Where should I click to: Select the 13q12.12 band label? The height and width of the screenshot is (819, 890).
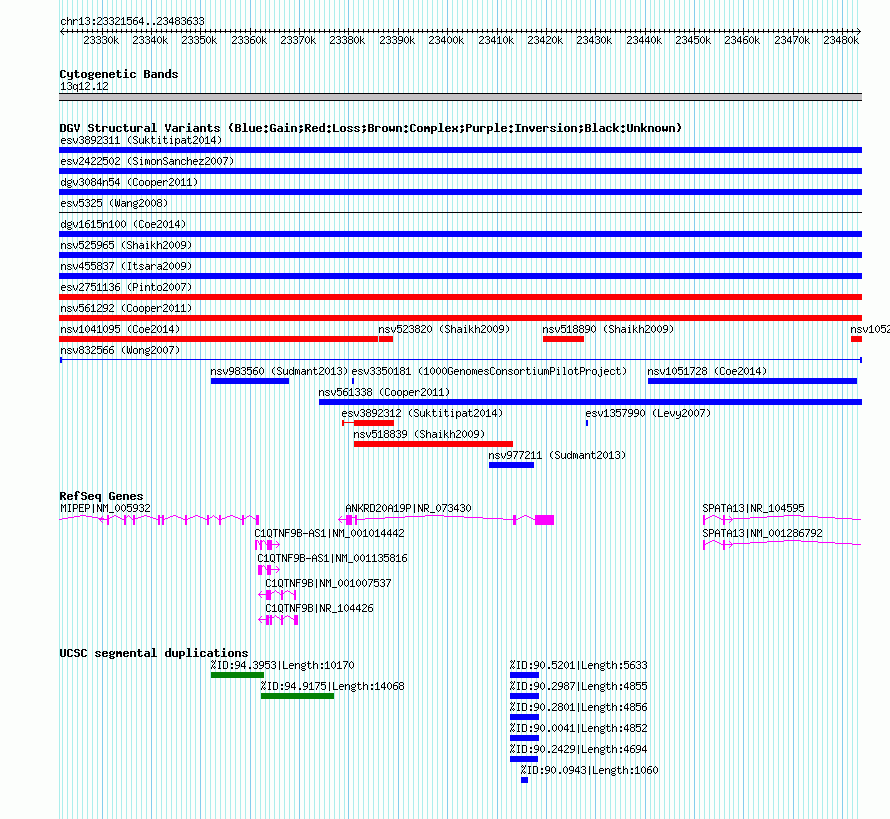pos(84,86)
